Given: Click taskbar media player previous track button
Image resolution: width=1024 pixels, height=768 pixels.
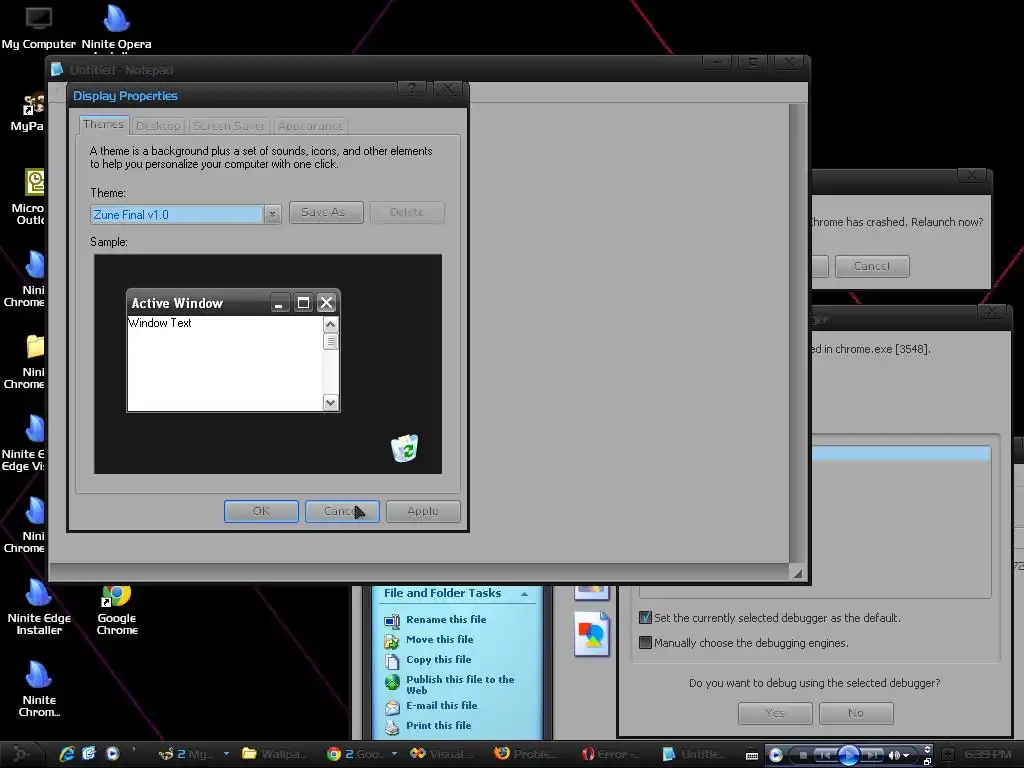Looking at the screenshot, I should (824, 755).
